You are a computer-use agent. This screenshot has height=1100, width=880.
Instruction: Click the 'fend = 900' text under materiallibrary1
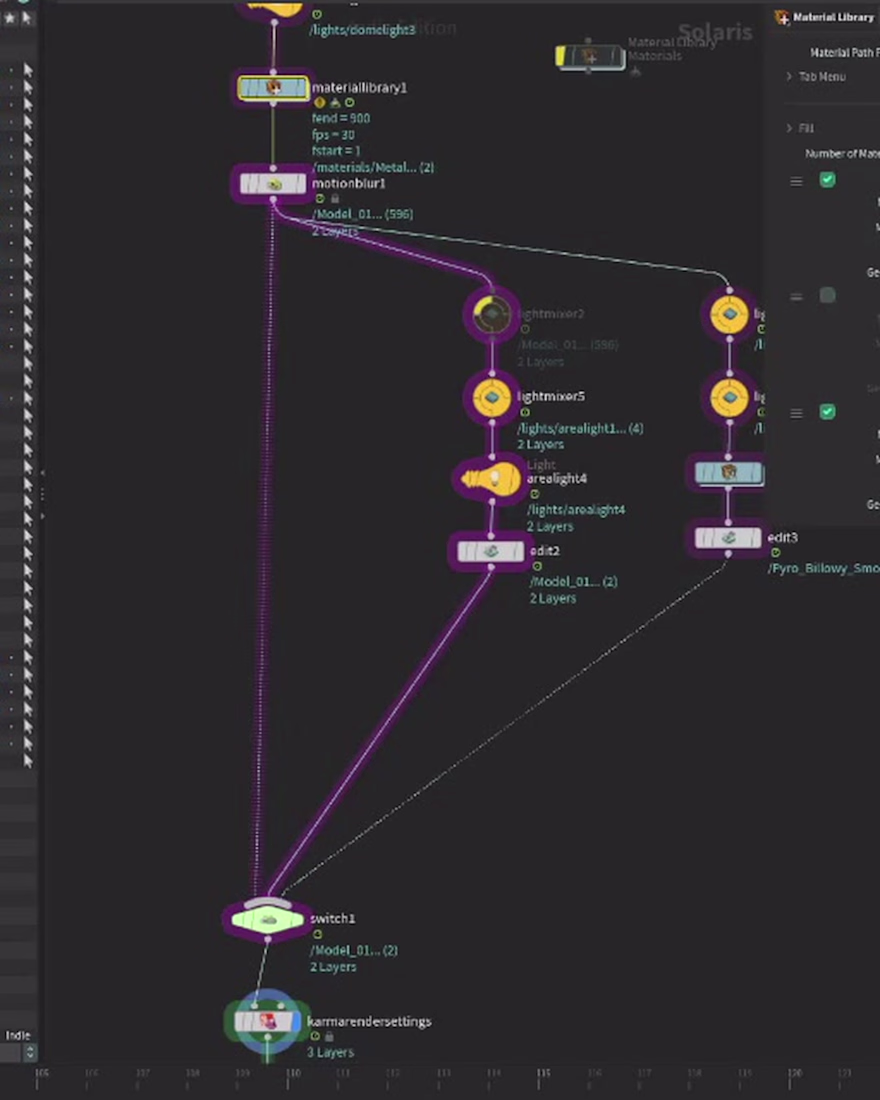click(x=340, y=119)
